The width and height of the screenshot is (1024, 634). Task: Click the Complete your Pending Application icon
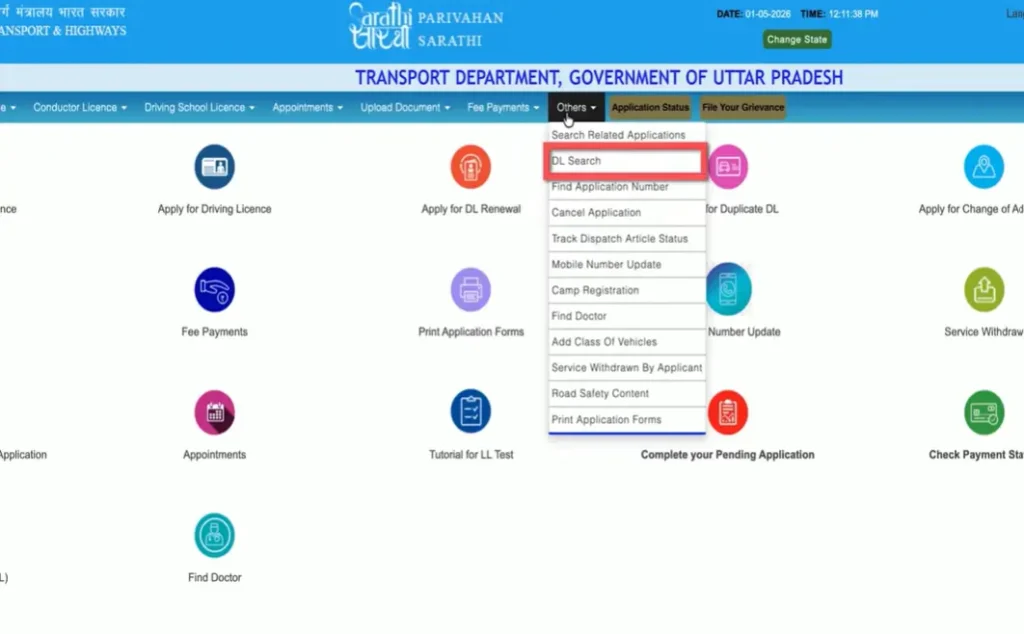[728, 412]
